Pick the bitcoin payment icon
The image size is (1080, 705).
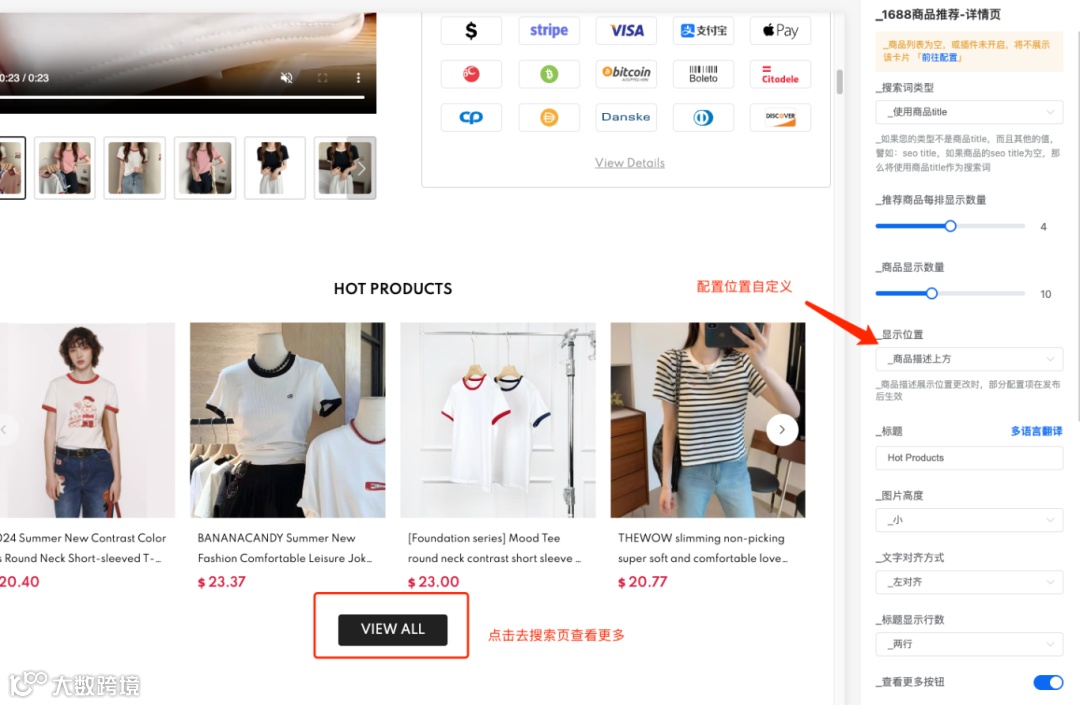tap(626, 74)
